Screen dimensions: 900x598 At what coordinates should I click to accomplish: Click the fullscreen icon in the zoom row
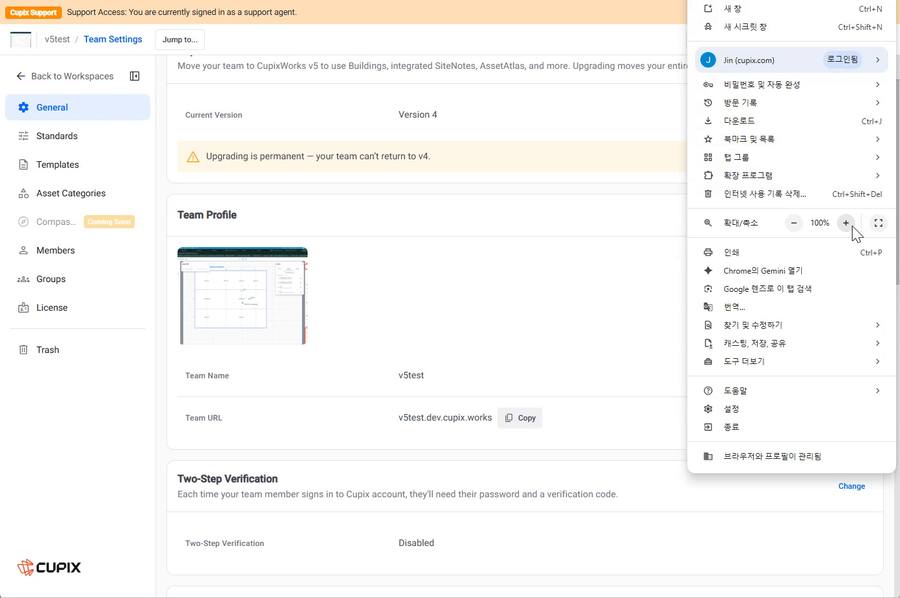coord(878,223)
